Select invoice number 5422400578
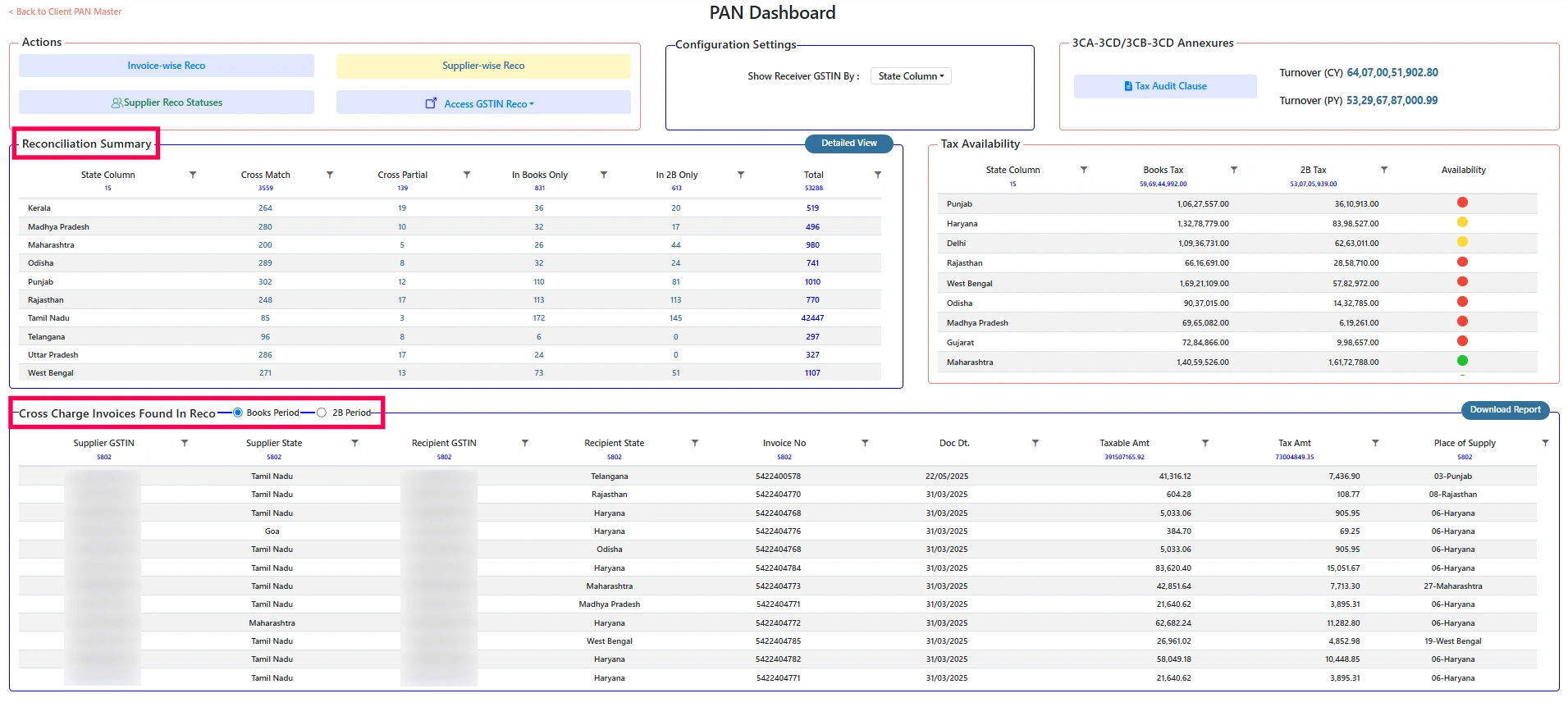The image size is (1568, 716). pyautogui.click(x=778, y=477)
